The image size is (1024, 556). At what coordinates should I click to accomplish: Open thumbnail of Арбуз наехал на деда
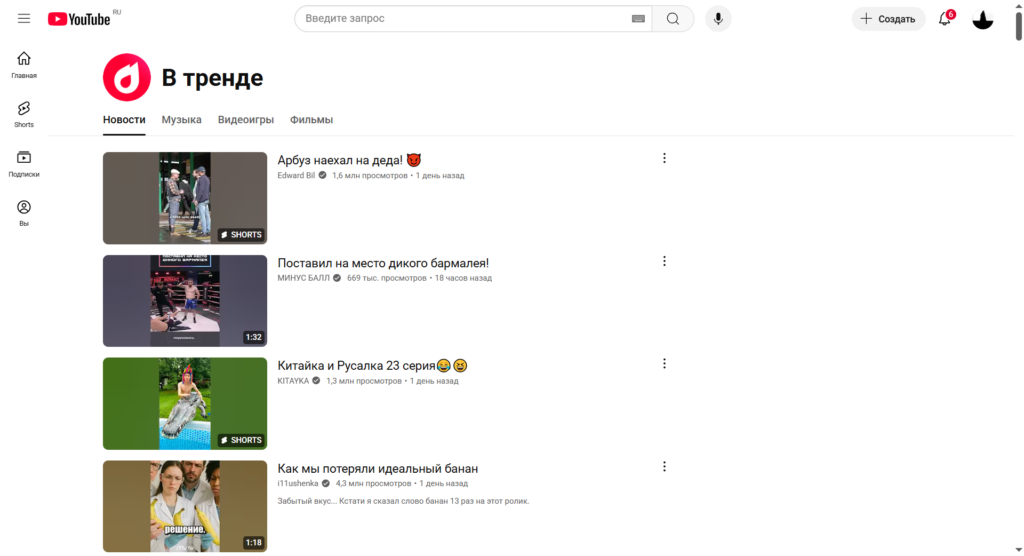point(185,198)
